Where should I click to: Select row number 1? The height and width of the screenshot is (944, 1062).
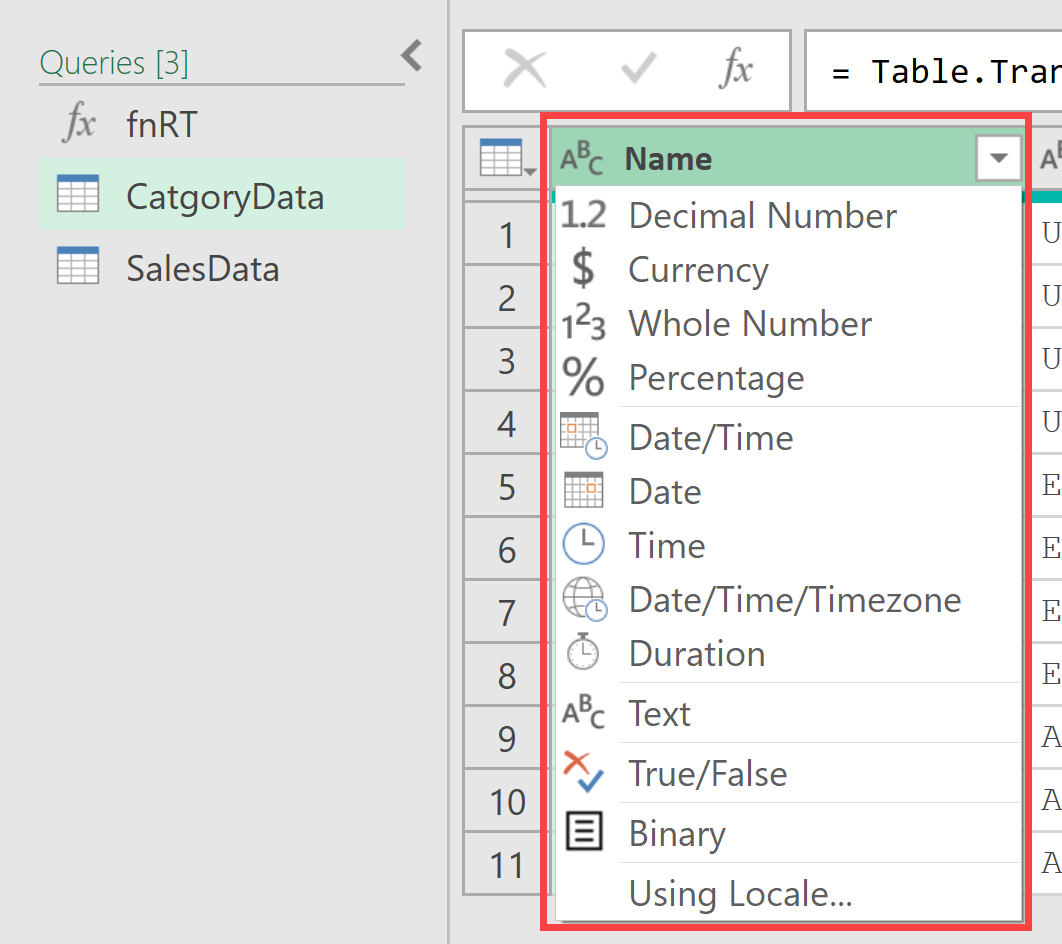tap(507, 235)
